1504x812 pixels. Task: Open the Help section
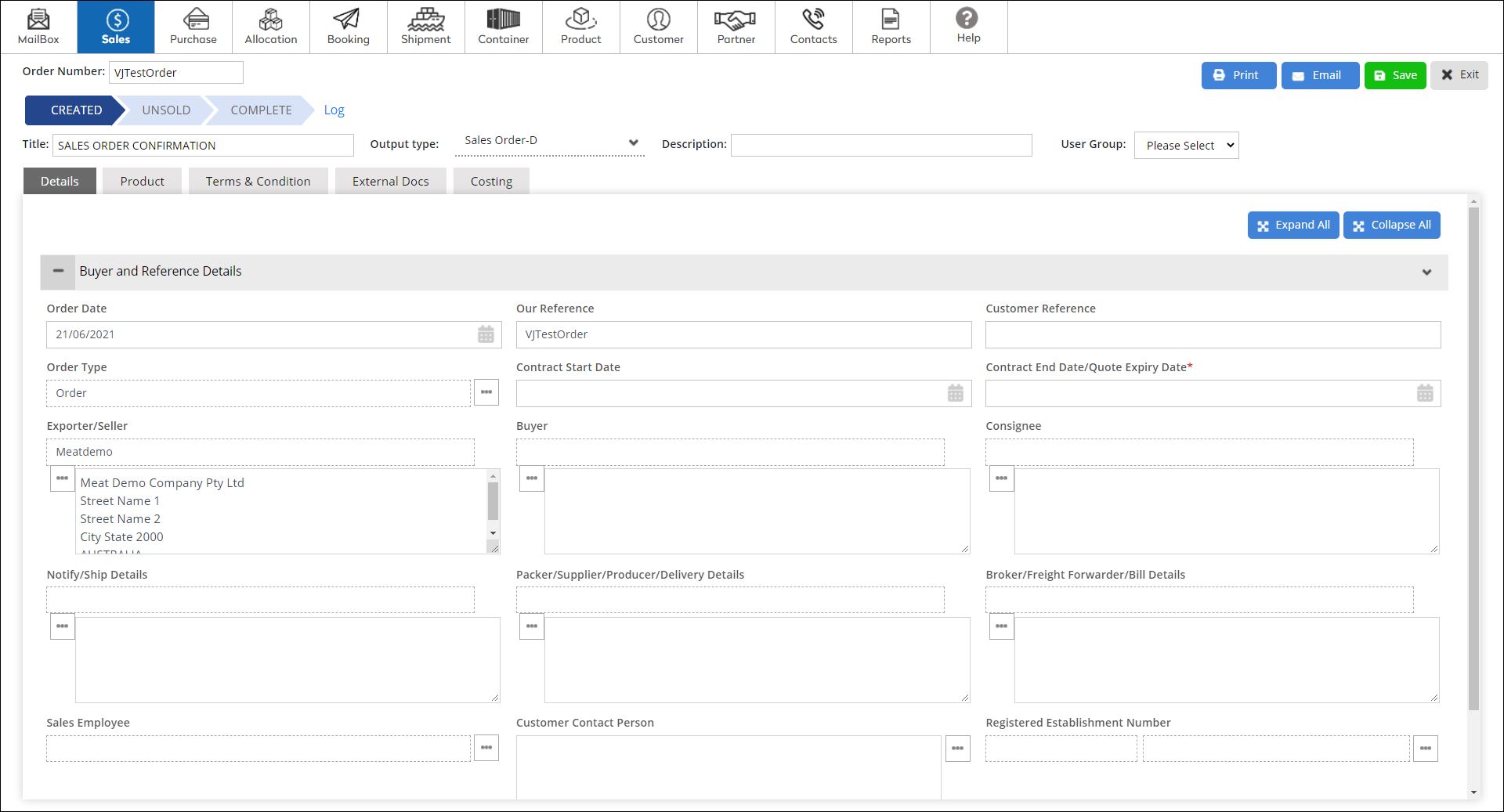(x=969, y=27)
